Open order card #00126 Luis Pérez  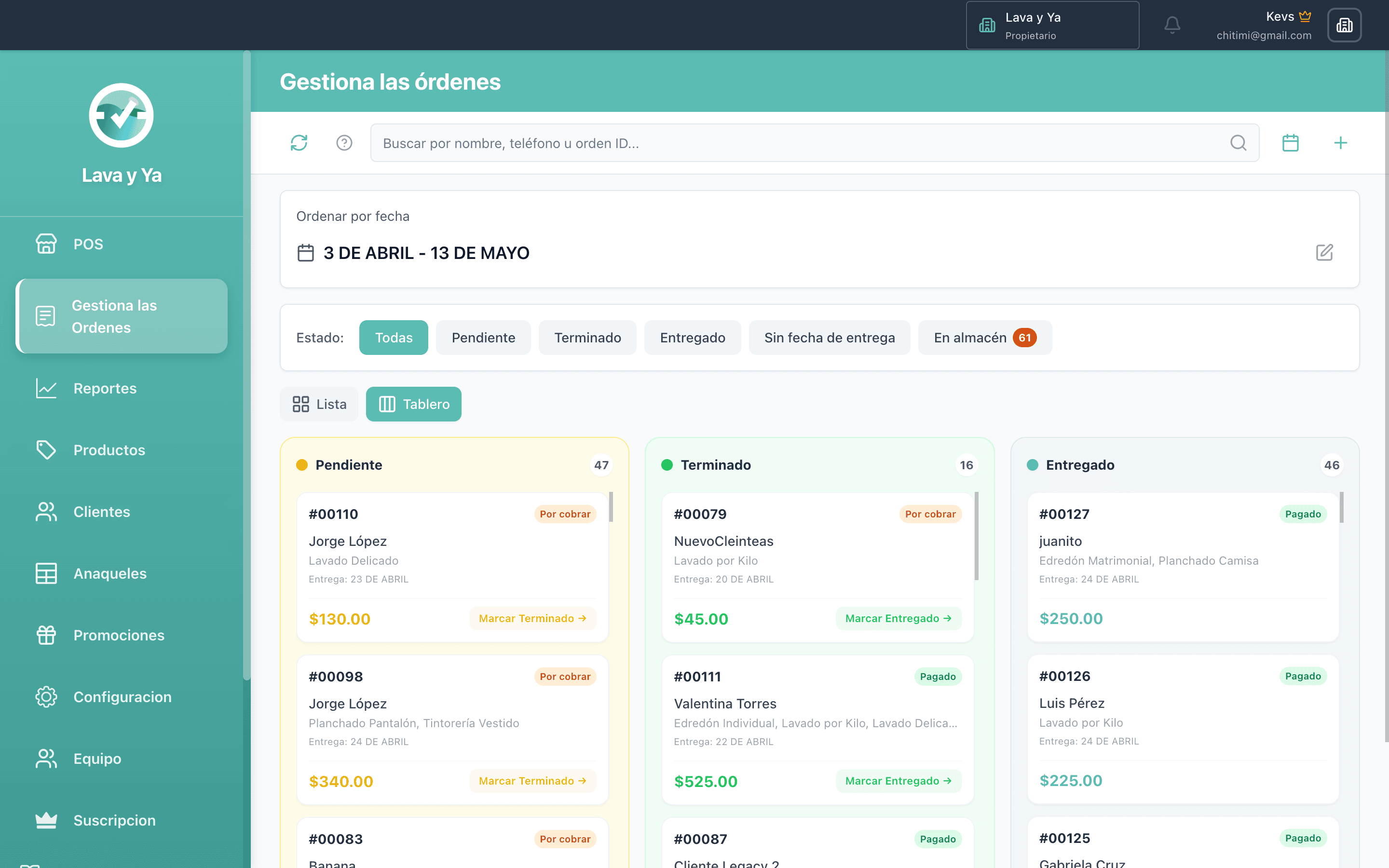point(1183,729)
